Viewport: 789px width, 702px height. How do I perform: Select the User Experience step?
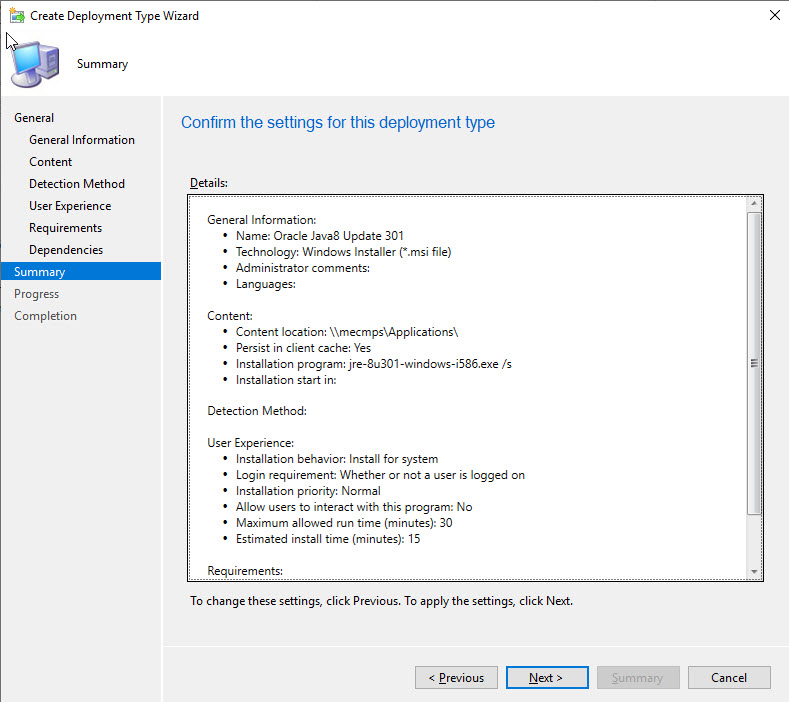point(70,206)
